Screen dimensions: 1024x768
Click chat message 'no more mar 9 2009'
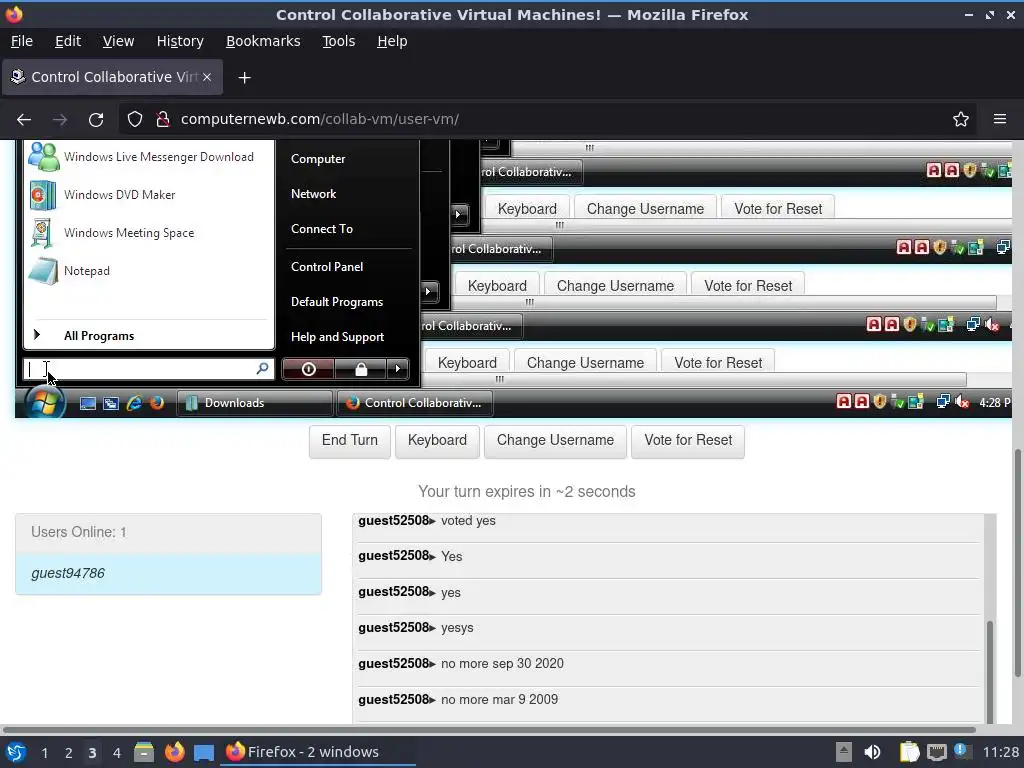coord(499,699)
